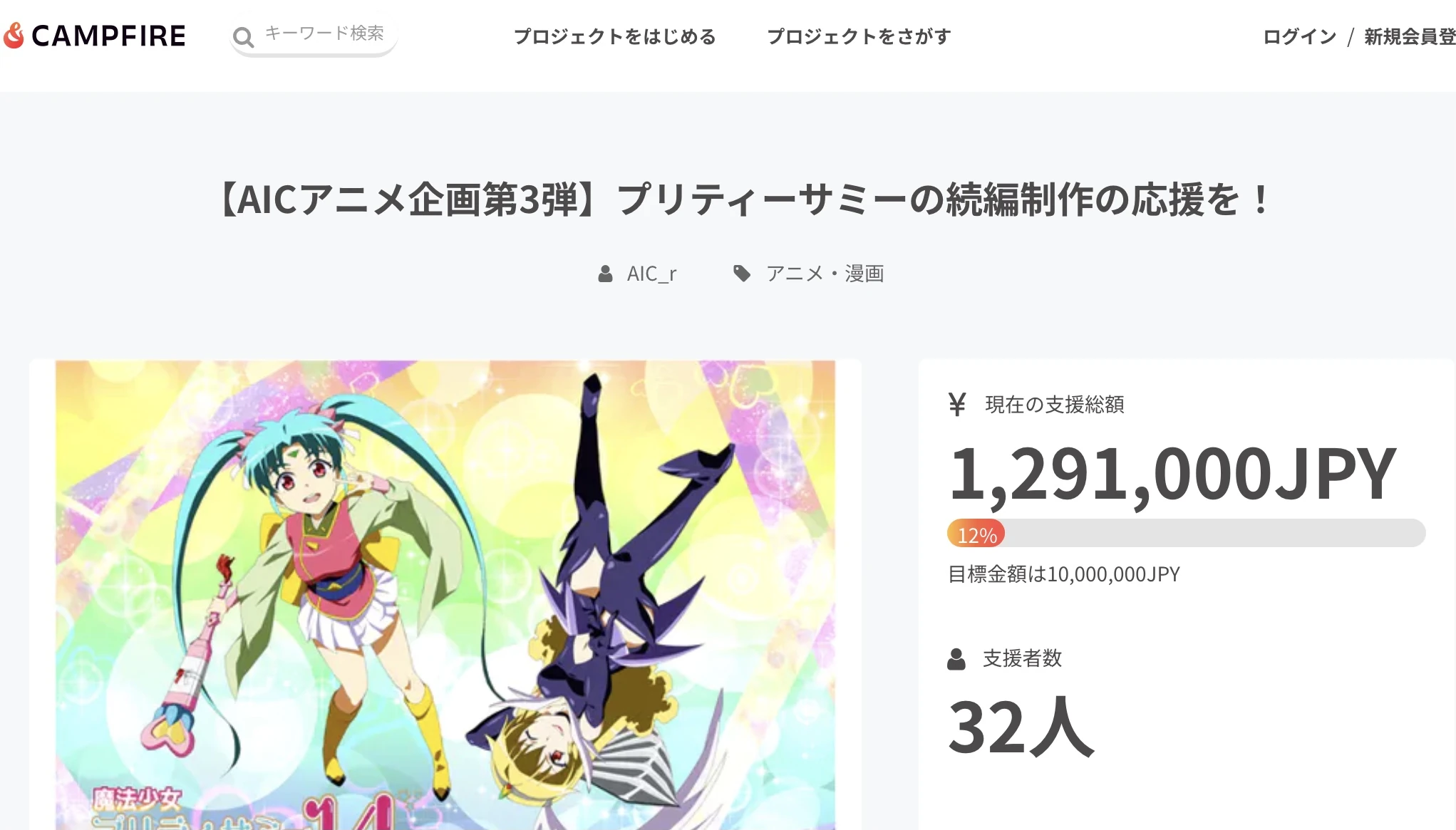Click the CAMPFIRE wordmark to go home

[x=108, y=36]
